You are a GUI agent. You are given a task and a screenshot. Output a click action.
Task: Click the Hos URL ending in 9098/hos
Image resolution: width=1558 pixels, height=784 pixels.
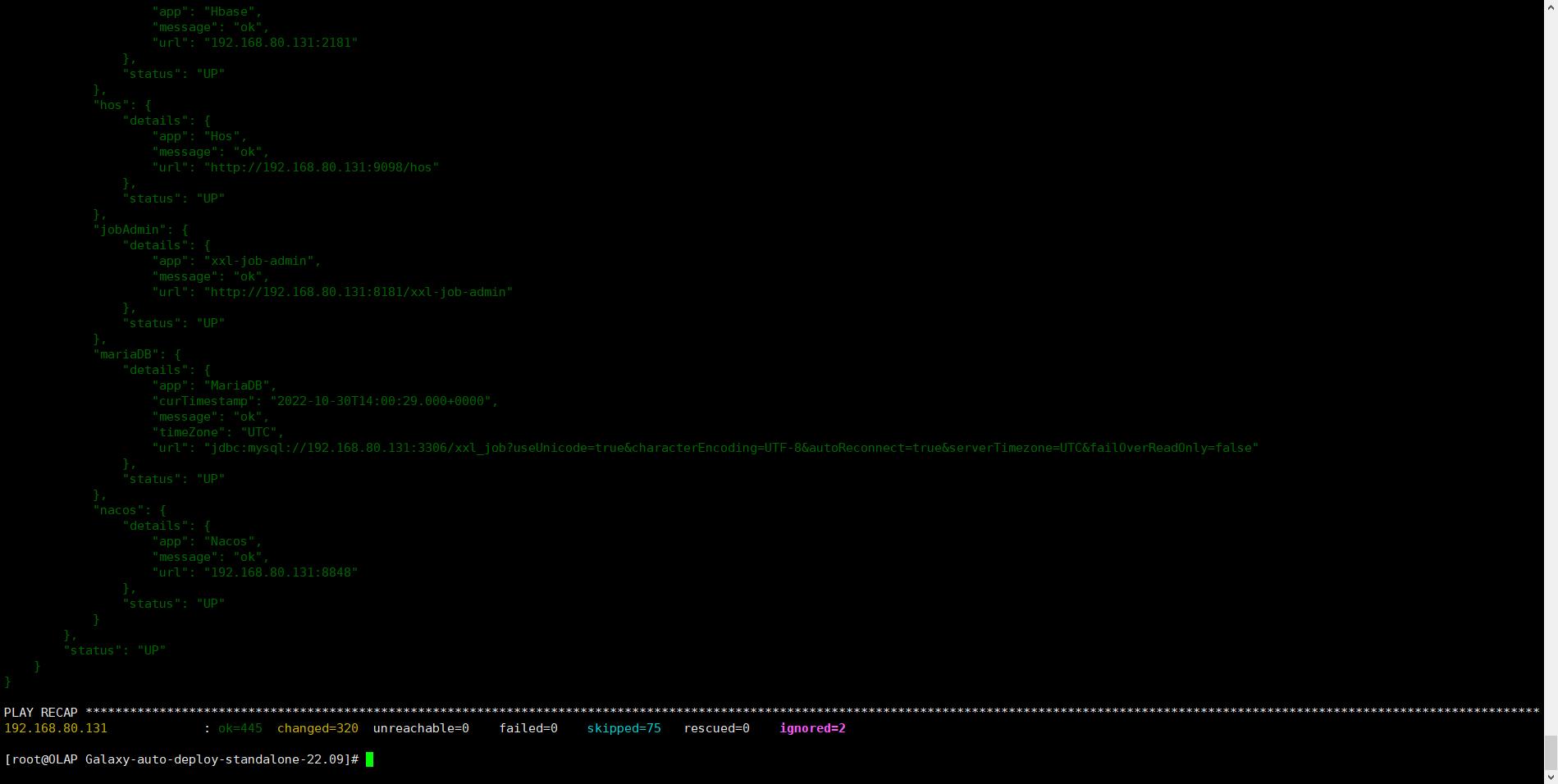[321, 167]
